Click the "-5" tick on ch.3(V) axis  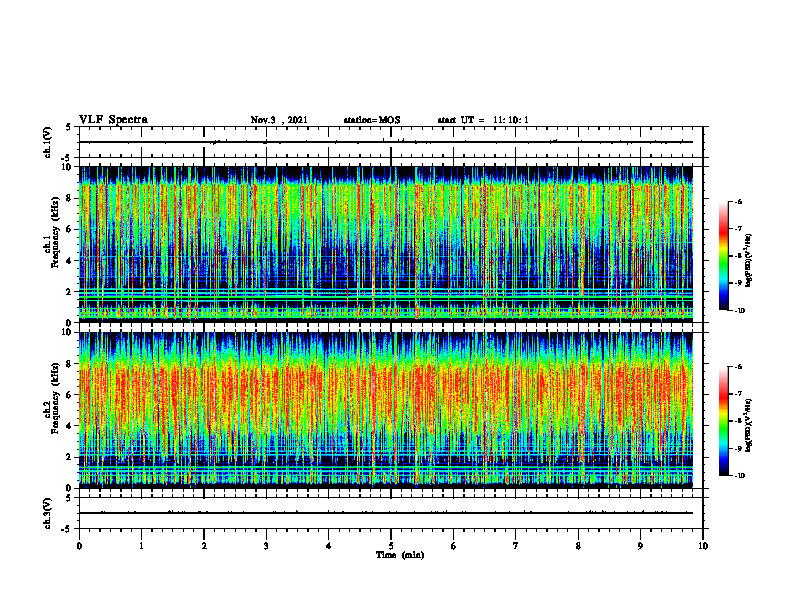68,529
